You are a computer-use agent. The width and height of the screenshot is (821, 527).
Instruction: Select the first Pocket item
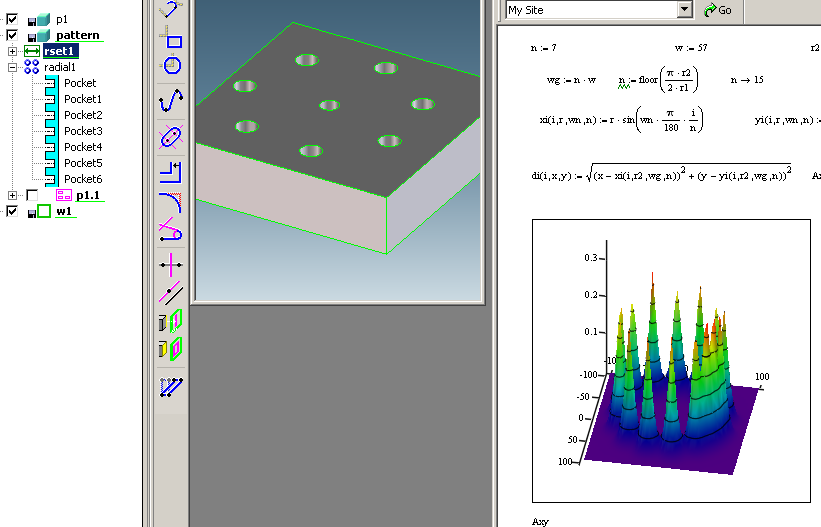point(80,83)
